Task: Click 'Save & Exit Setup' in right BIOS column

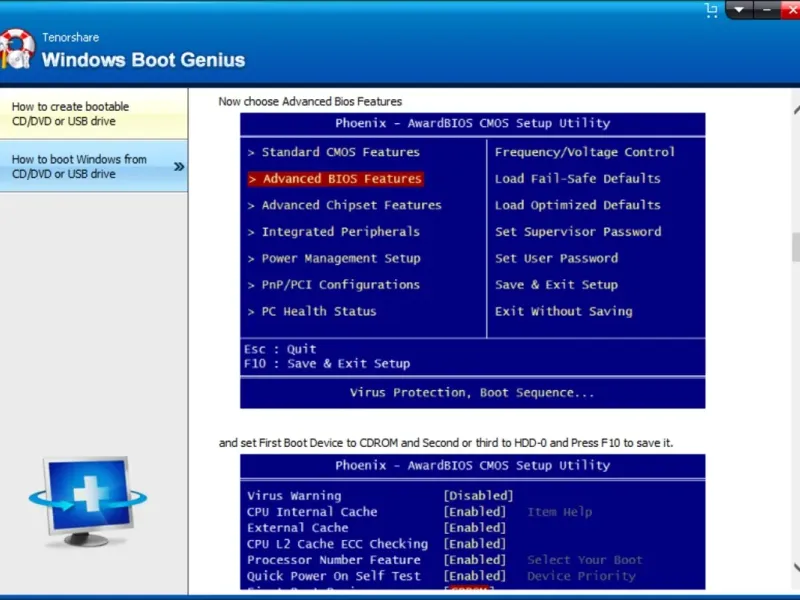Action: click(556, 285)
